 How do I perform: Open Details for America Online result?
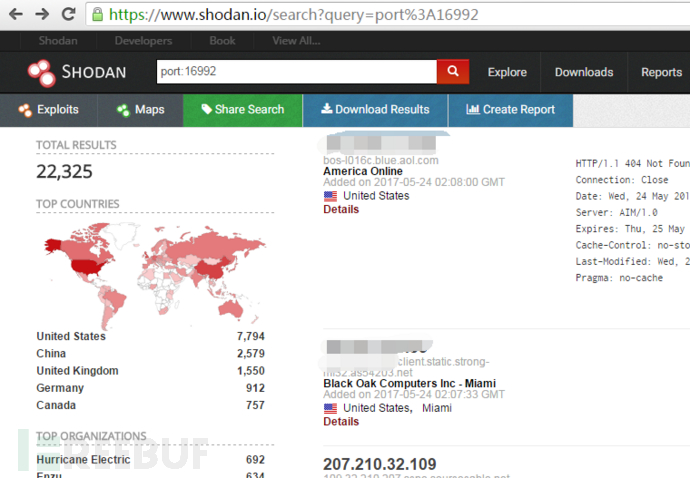(x=341, y=210)
